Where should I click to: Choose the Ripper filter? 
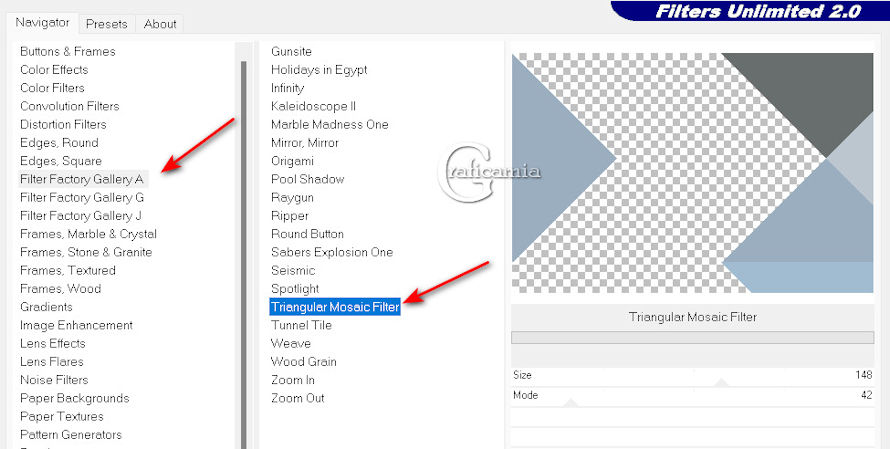[x=289, y=216]
